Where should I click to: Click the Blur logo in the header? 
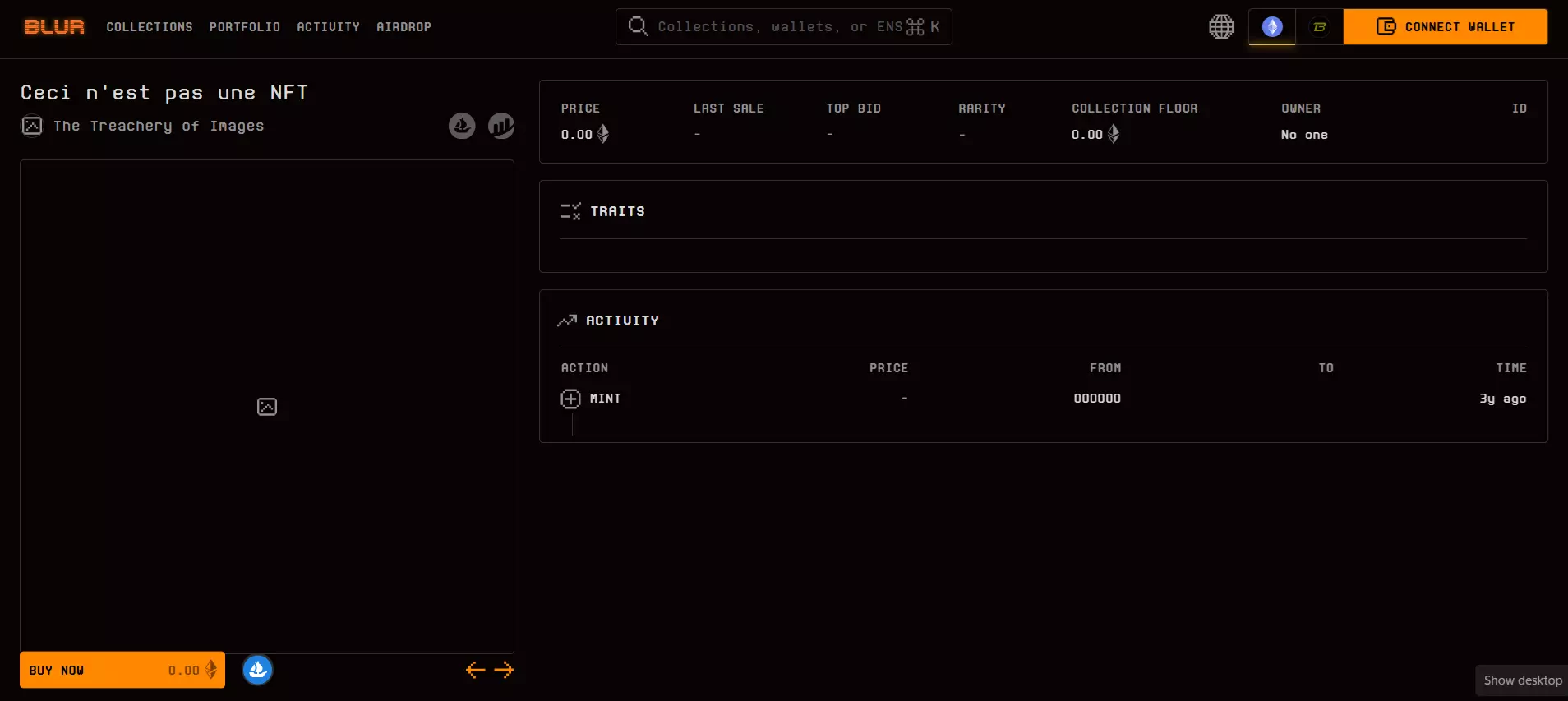click(54, 27)
